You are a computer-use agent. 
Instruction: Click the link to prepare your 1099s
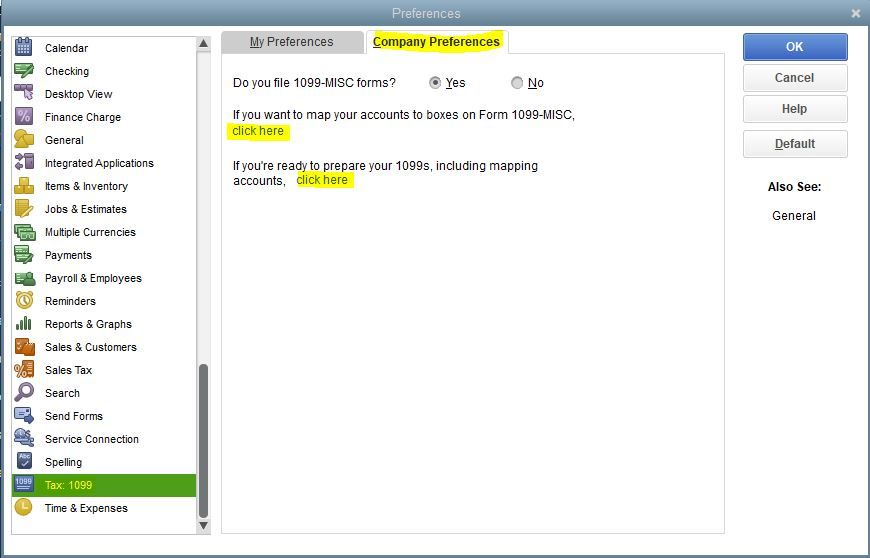tap(322, 180)
